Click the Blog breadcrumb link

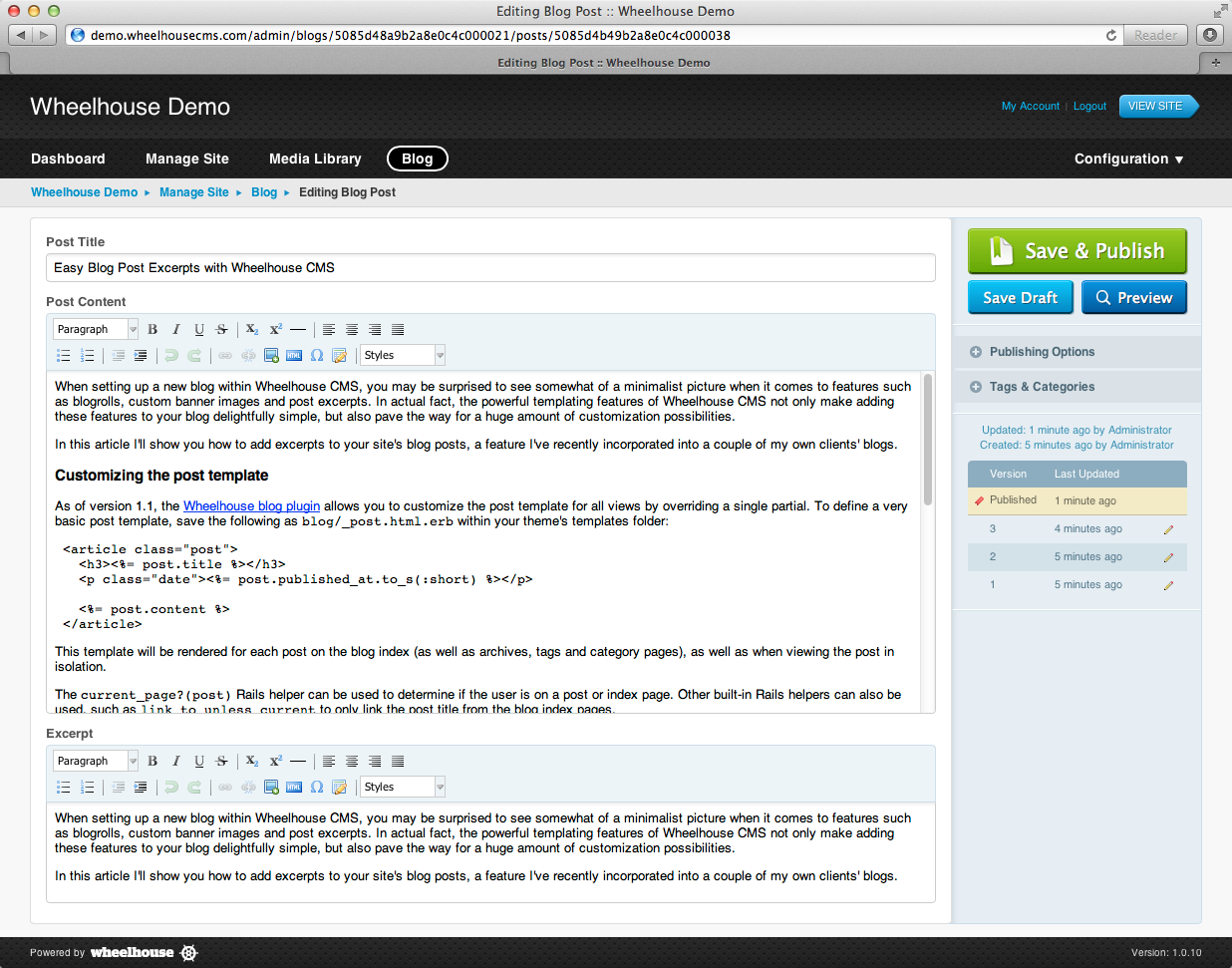click(264, 192)
